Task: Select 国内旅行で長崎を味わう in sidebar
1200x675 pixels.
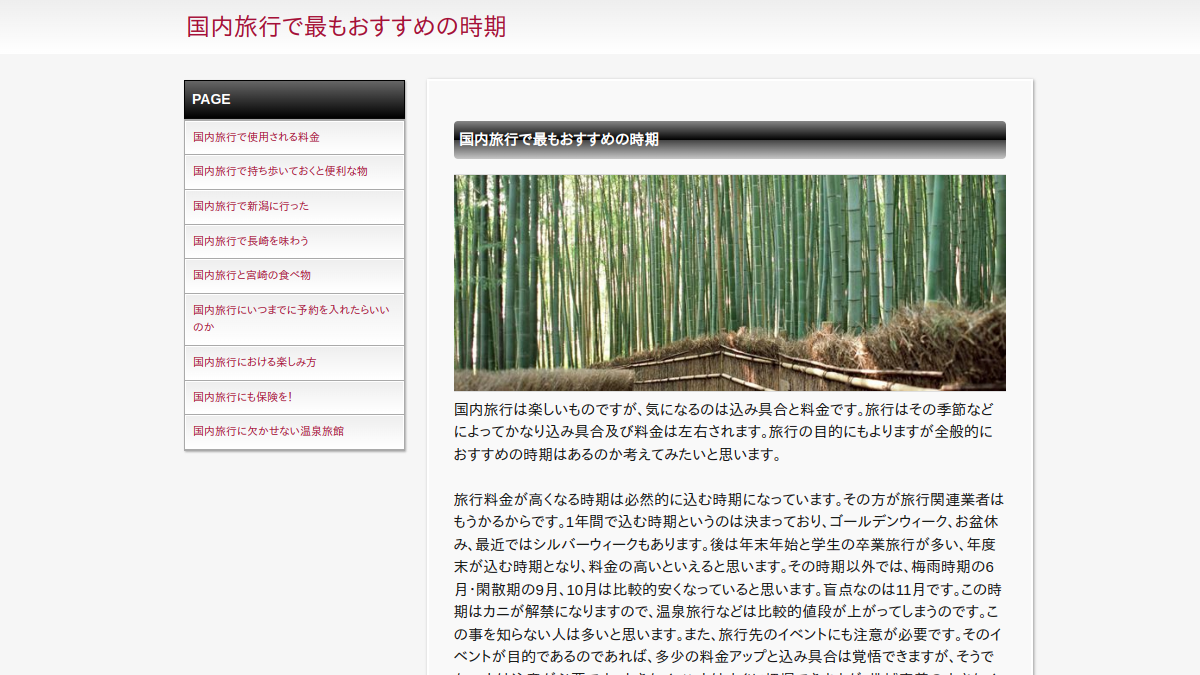Action: click(294, 241)
